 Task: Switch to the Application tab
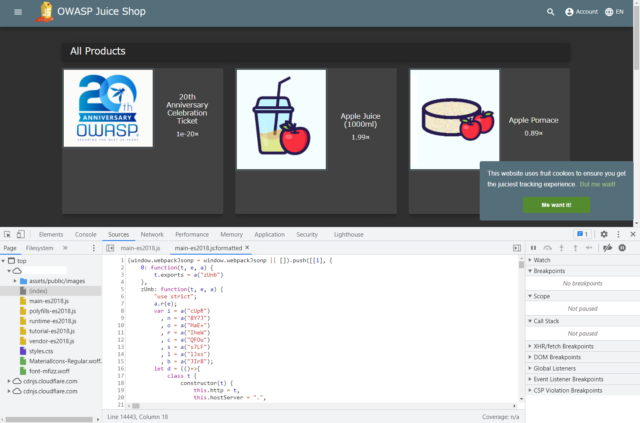click(x=269, y=234)
